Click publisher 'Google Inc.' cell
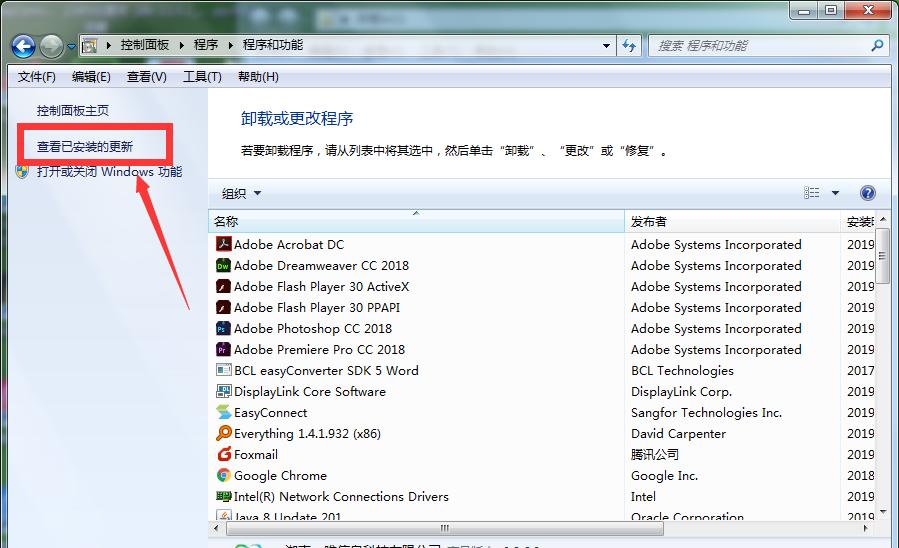The height and width of the screenshot is (548, 899). pos(665,476)
